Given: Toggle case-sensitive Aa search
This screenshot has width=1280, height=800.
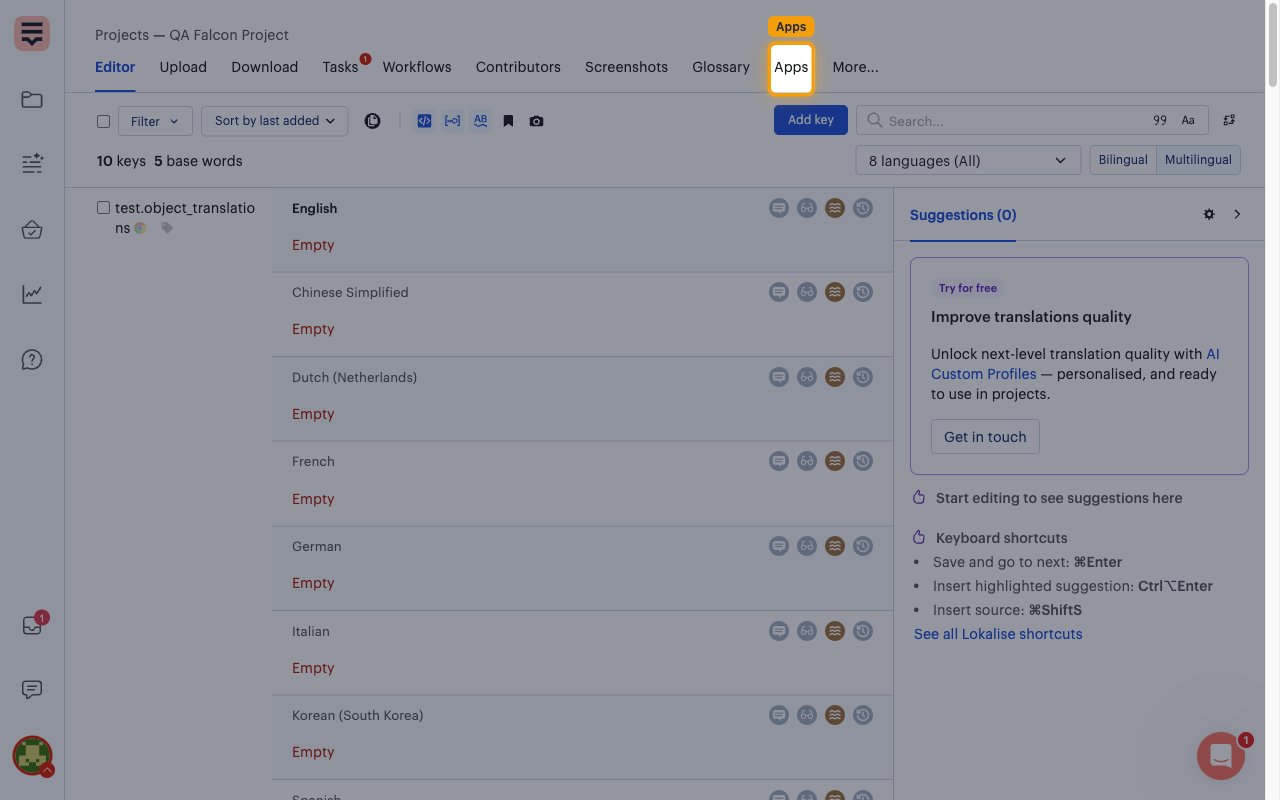Looking at the screenshot, I should [1188, 121].
